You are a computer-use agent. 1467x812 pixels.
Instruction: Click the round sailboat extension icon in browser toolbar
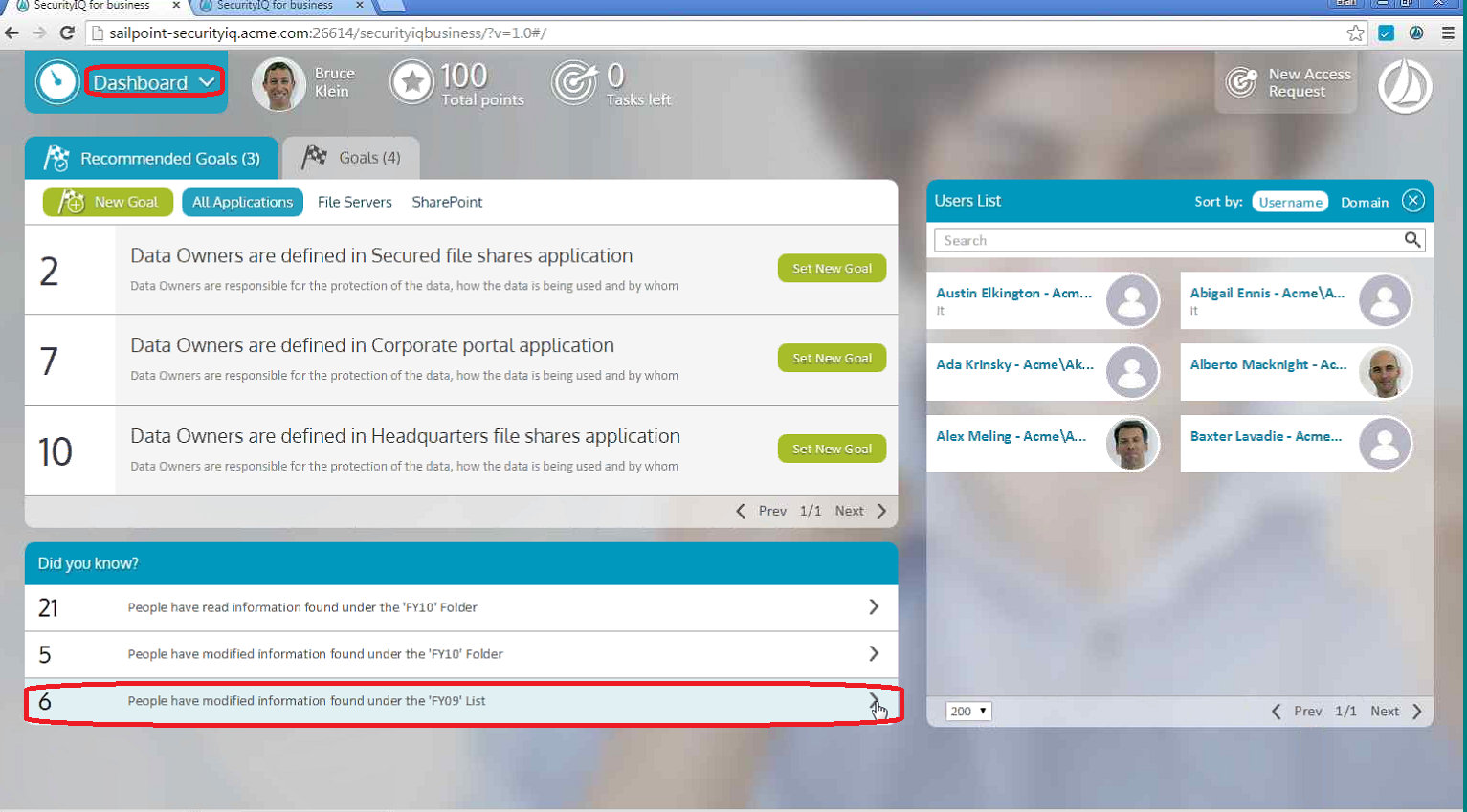1416,33
